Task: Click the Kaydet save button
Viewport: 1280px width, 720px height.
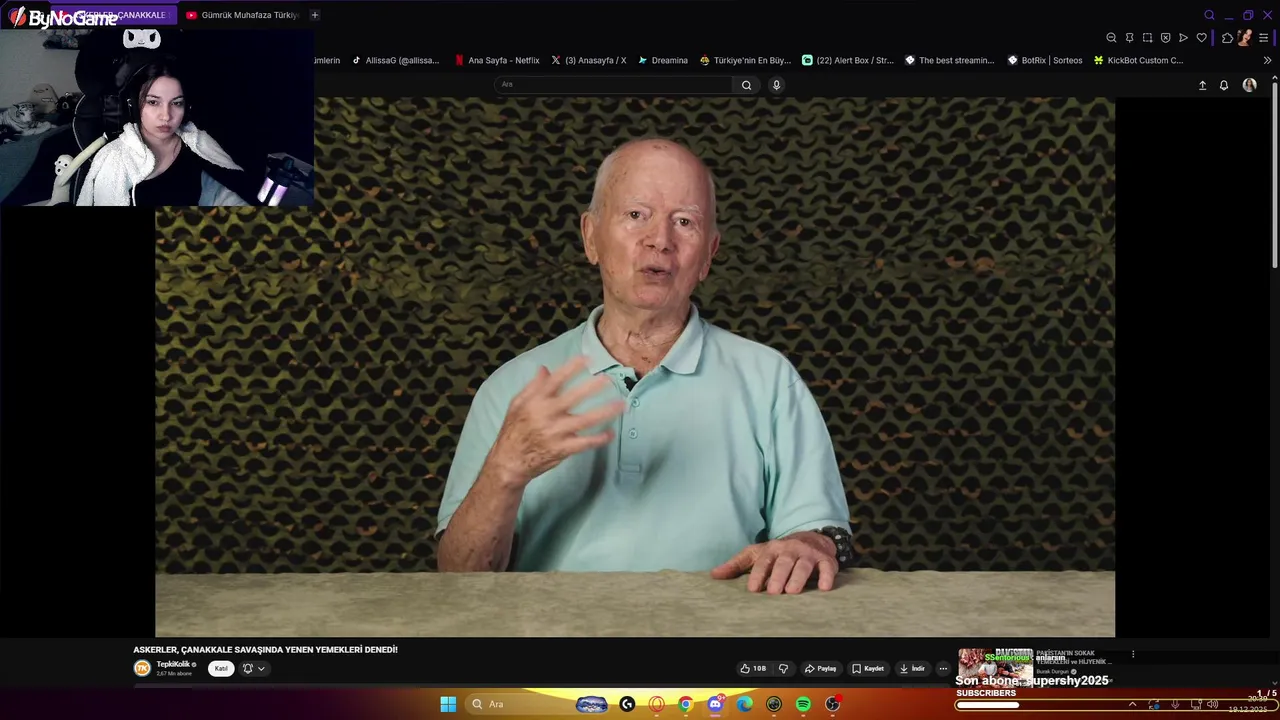Action: [x=868, y=668]
